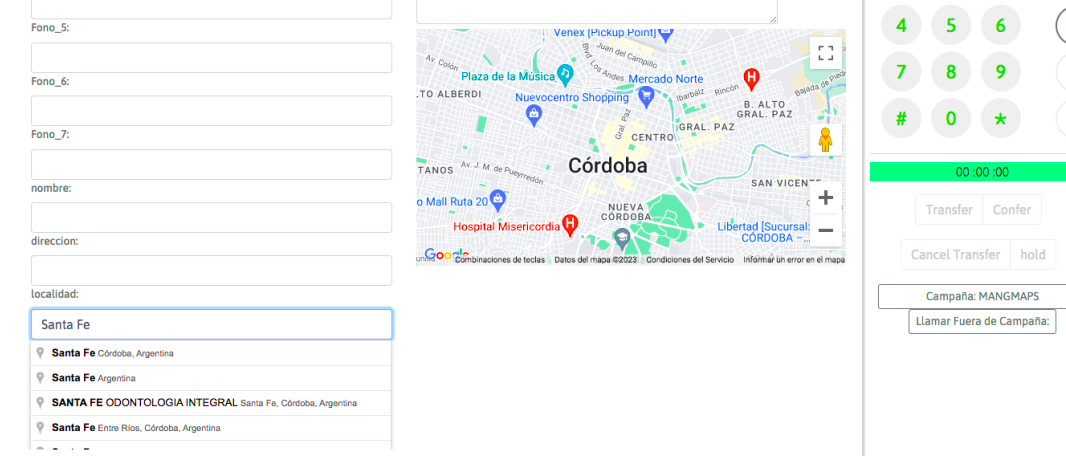Click the Plaza de la Música marker
Viewport: 1066px width, 456px height.
tap(565, 75)
